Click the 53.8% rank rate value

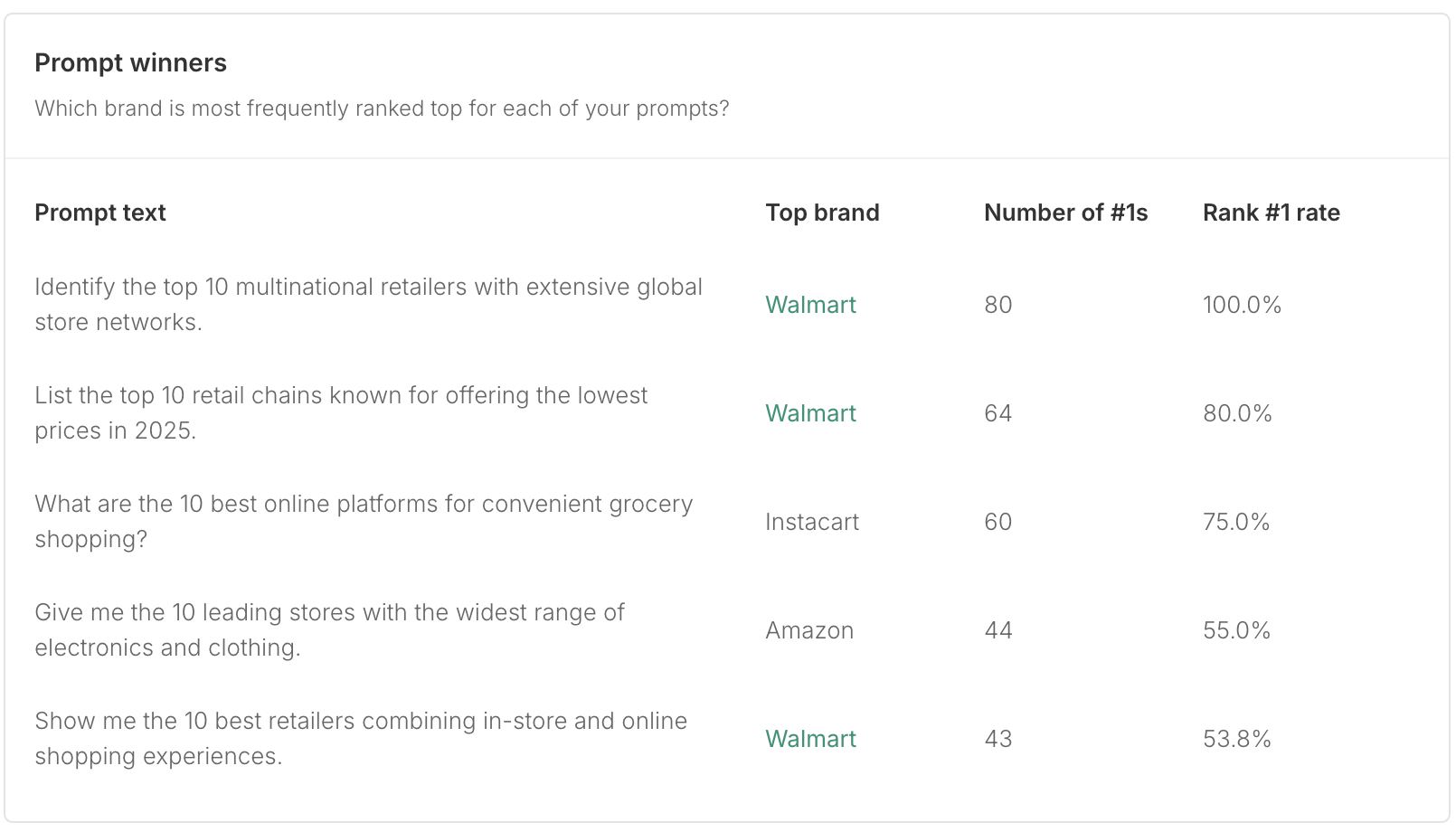click(1237, 739)
